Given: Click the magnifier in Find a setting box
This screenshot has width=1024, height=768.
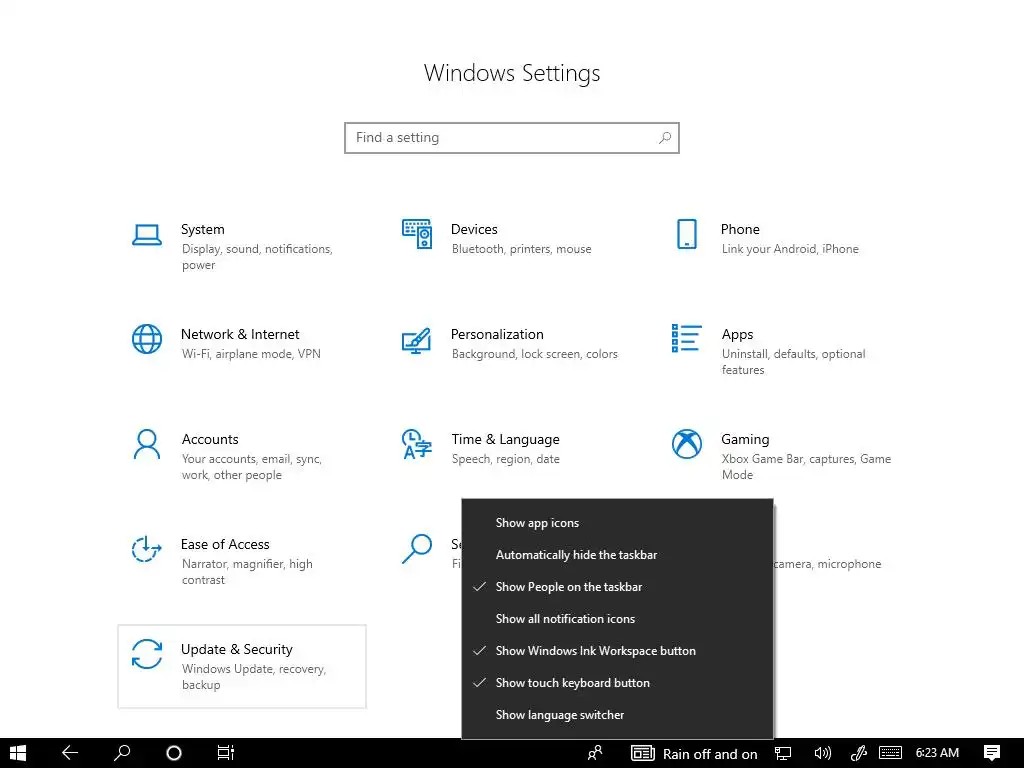Looking at the screenshot, I should [x=665, y=138].
